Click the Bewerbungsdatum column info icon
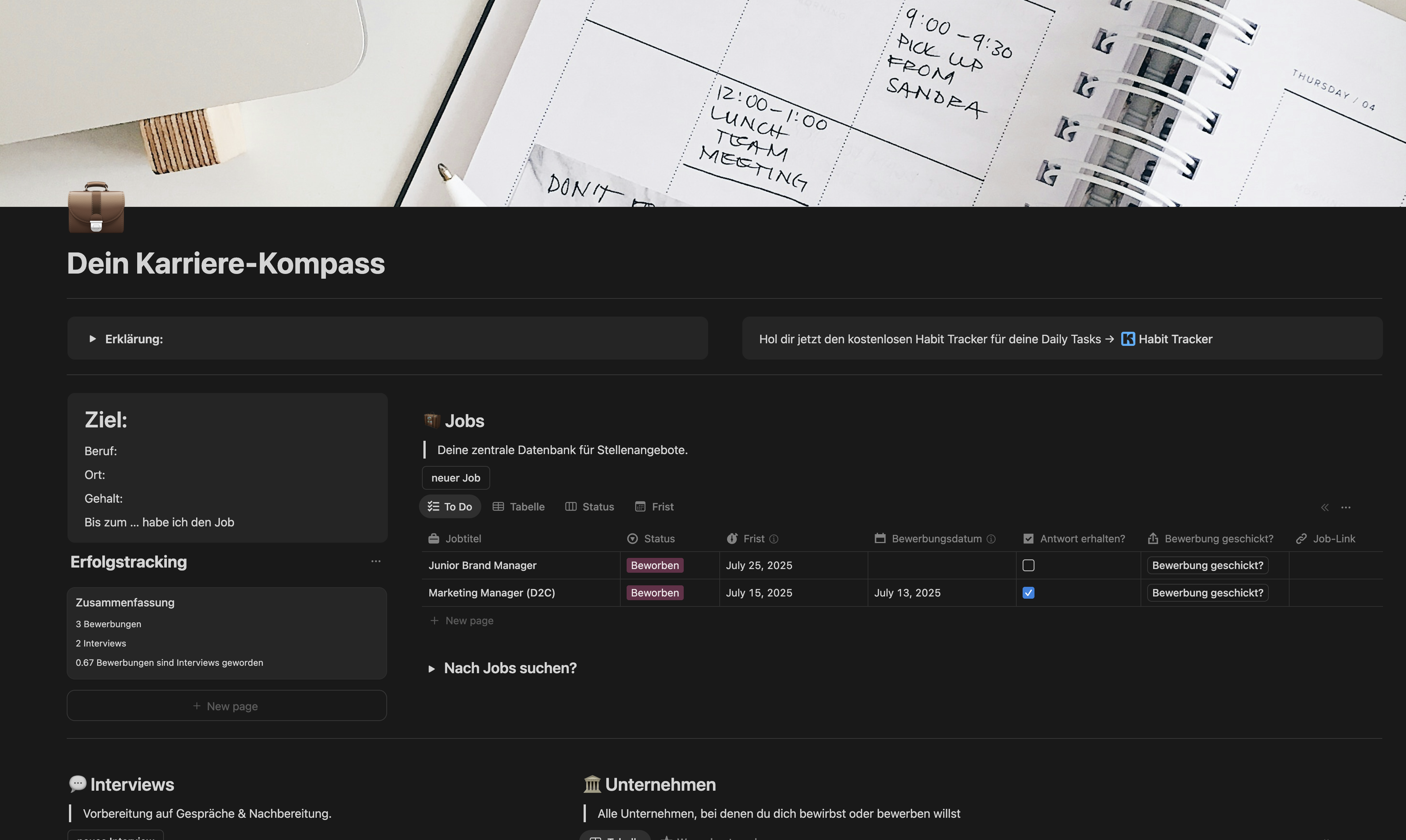 (x=991, y=539)
